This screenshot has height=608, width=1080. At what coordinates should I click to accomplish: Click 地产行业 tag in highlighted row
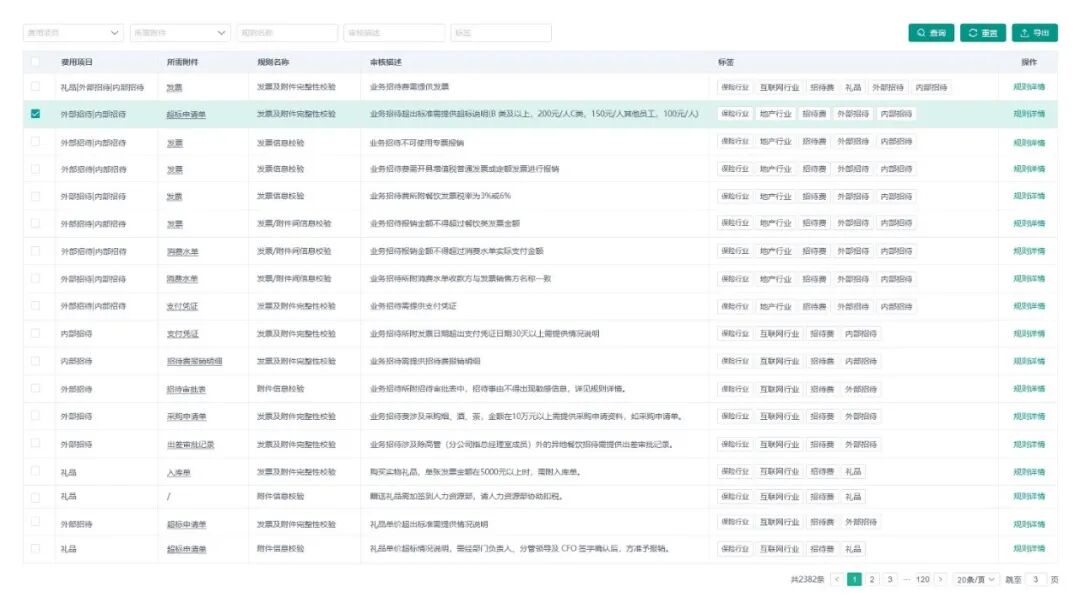pyautogui.click(x=776, y=114)
